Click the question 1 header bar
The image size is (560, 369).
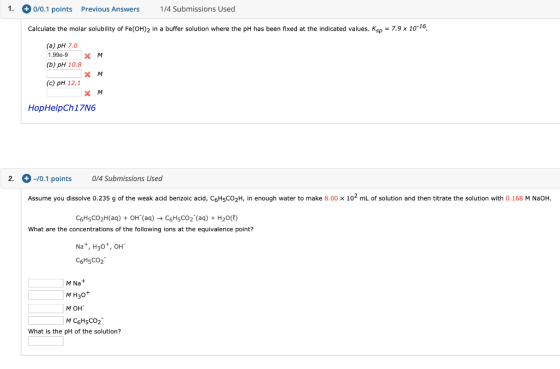click(280, 9)
